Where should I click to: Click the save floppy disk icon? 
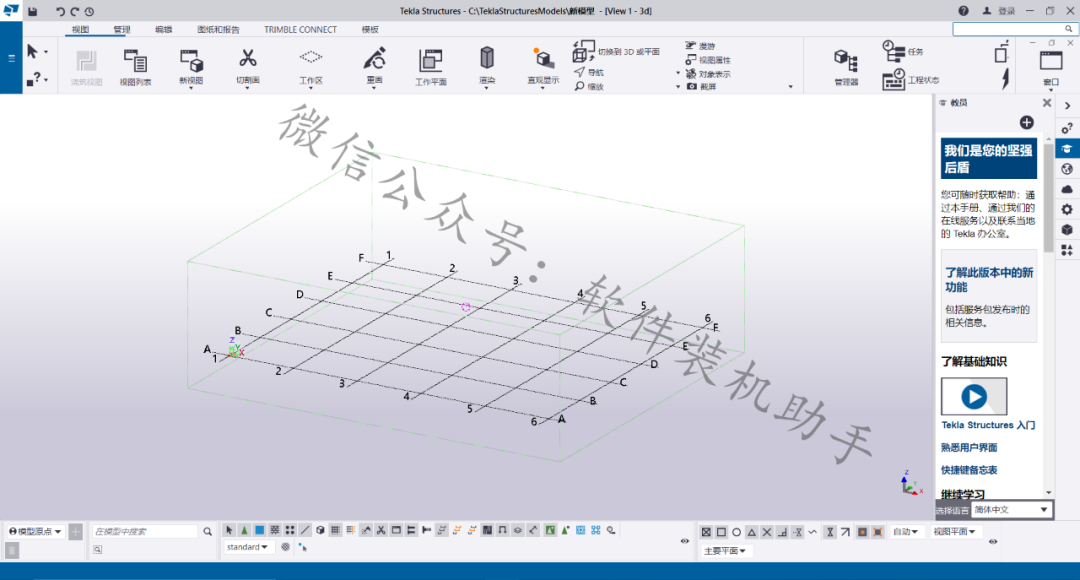pos(32,11)
